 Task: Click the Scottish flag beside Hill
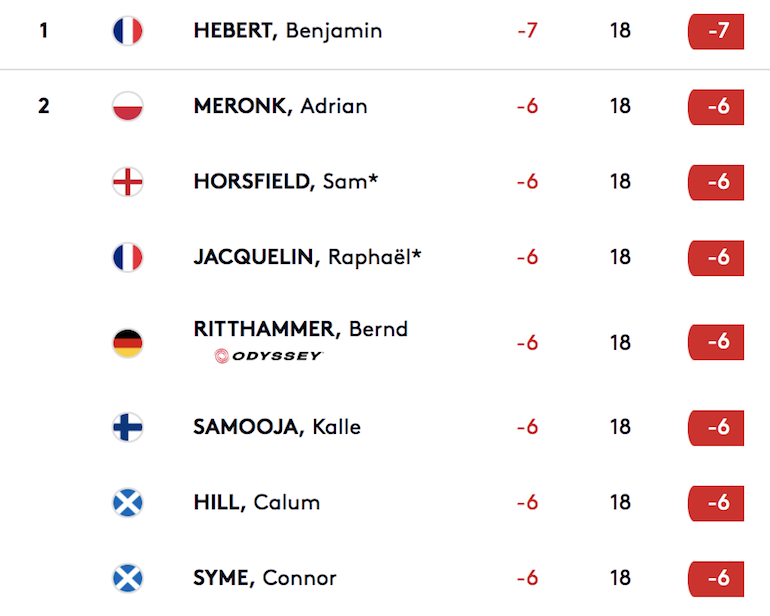pos(128,503)
